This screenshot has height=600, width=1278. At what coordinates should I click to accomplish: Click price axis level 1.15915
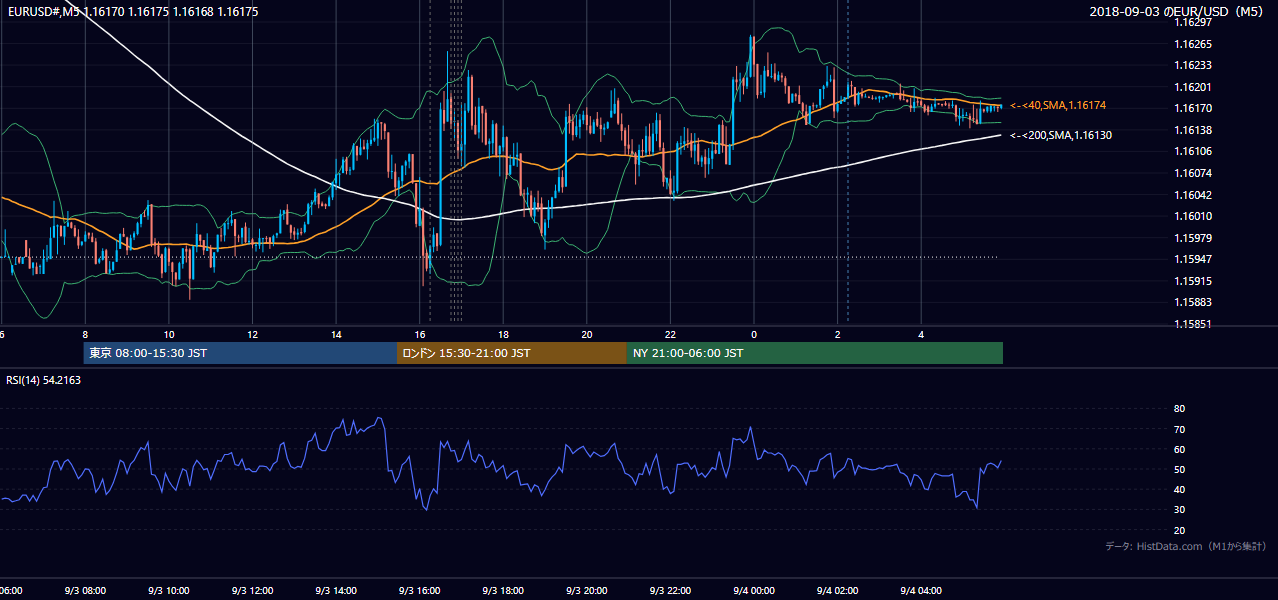1192,281
